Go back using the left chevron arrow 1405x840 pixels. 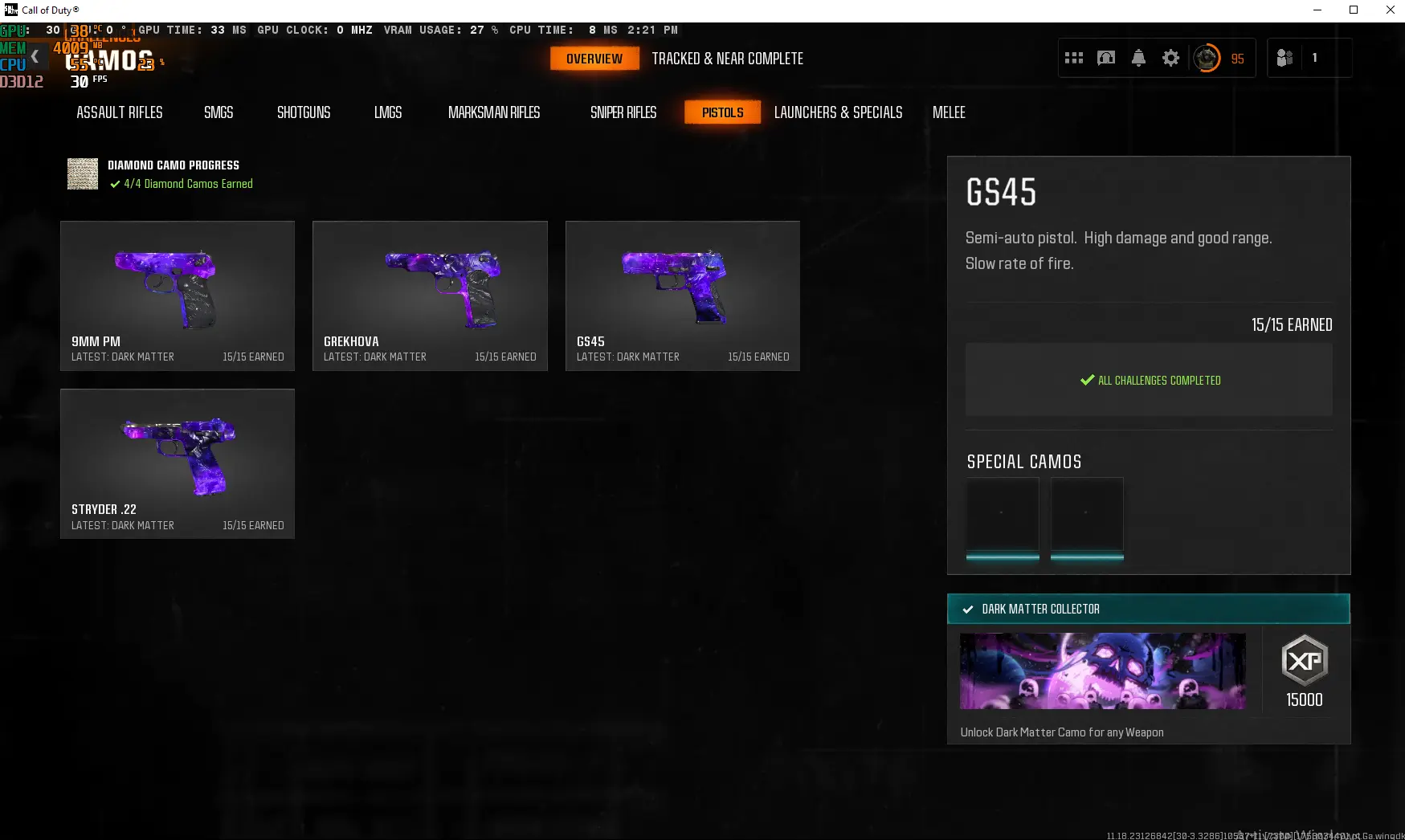(35, 56)
